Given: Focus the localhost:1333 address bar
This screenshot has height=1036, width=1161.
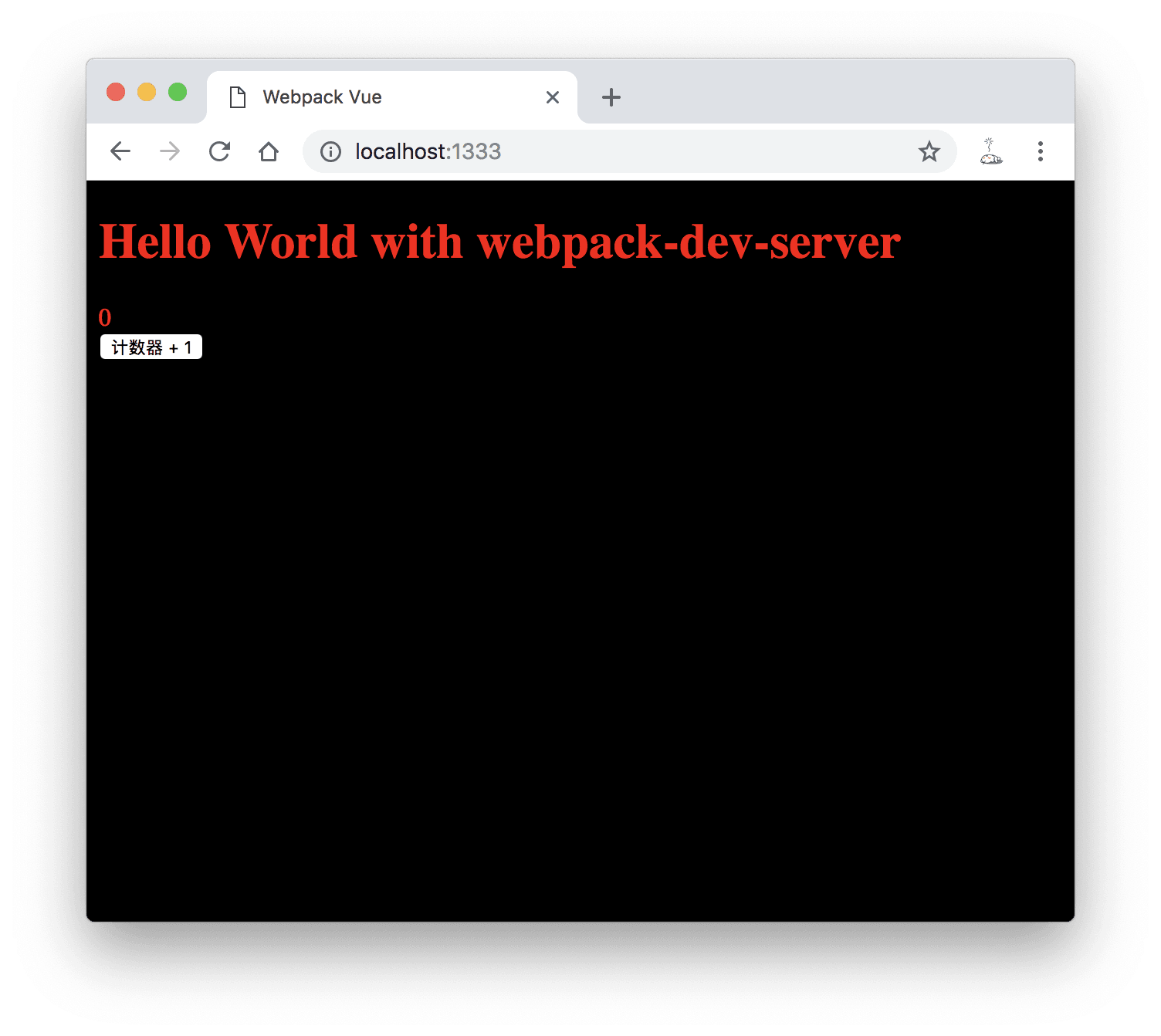Looking at the screenshot, I should click(x=618, y=152).
